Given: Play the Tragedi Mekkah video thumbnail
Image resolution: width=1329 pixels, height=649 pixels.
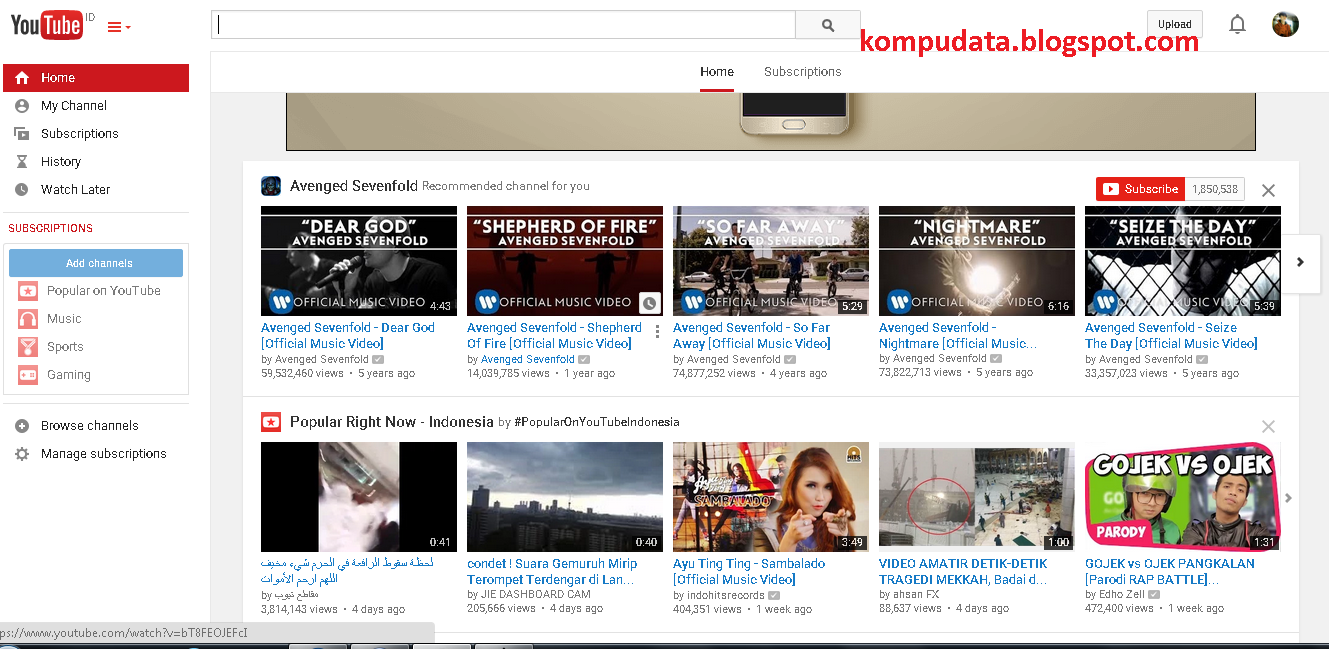Looking at the screenshot, I should 977,497.
